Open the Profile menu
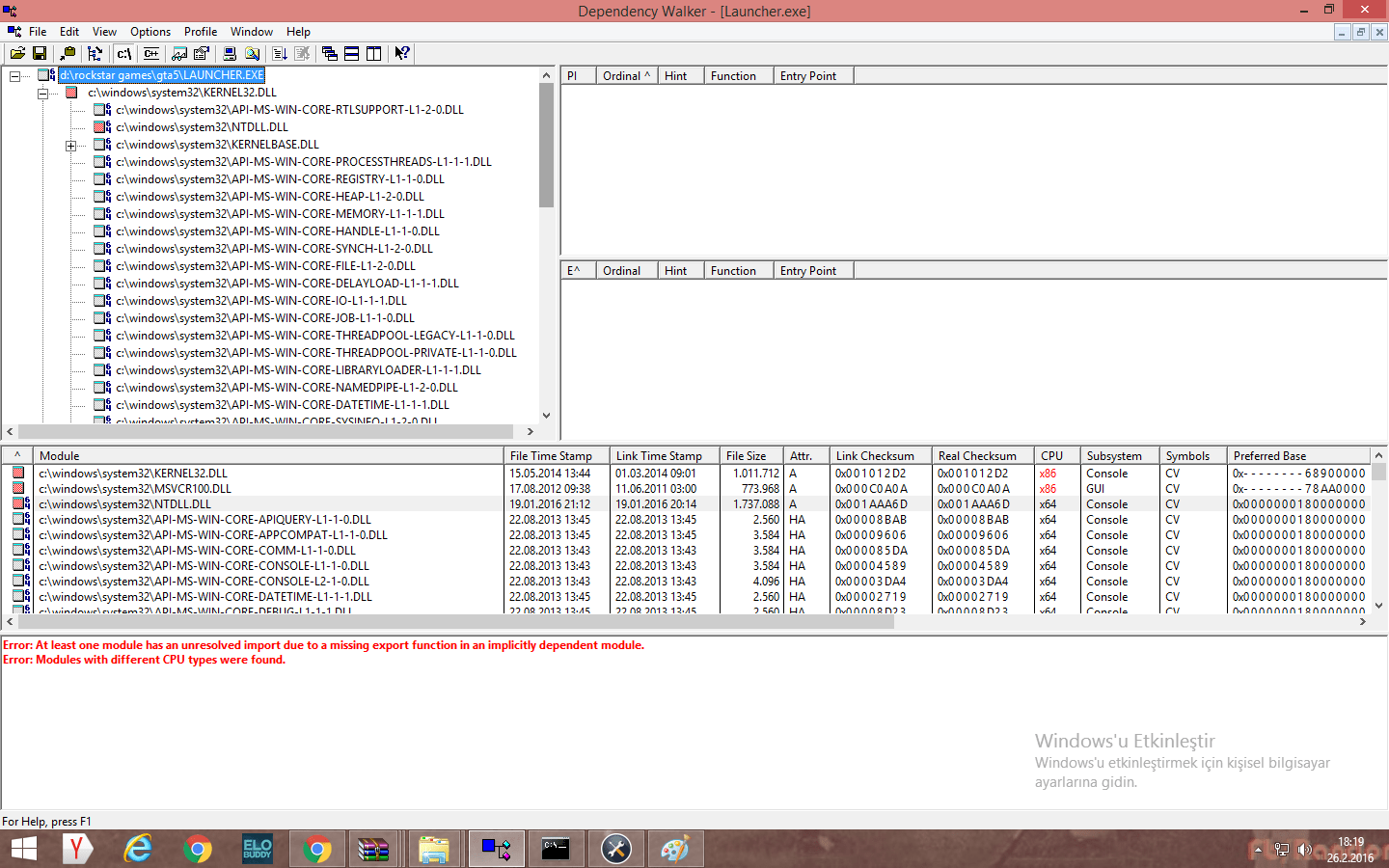Viewport: 1389px width, 868px height. click(x=201, y=32)
